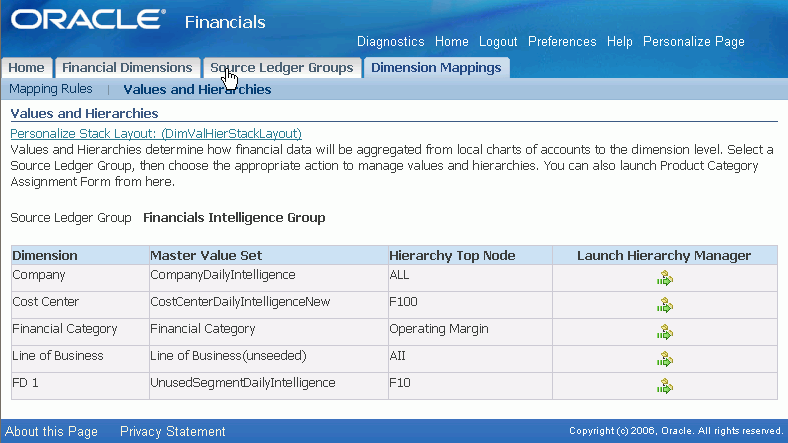The width and height of the screenshot is (788, 443).
Task: Open About this Page link
Action: click(51, 431)
